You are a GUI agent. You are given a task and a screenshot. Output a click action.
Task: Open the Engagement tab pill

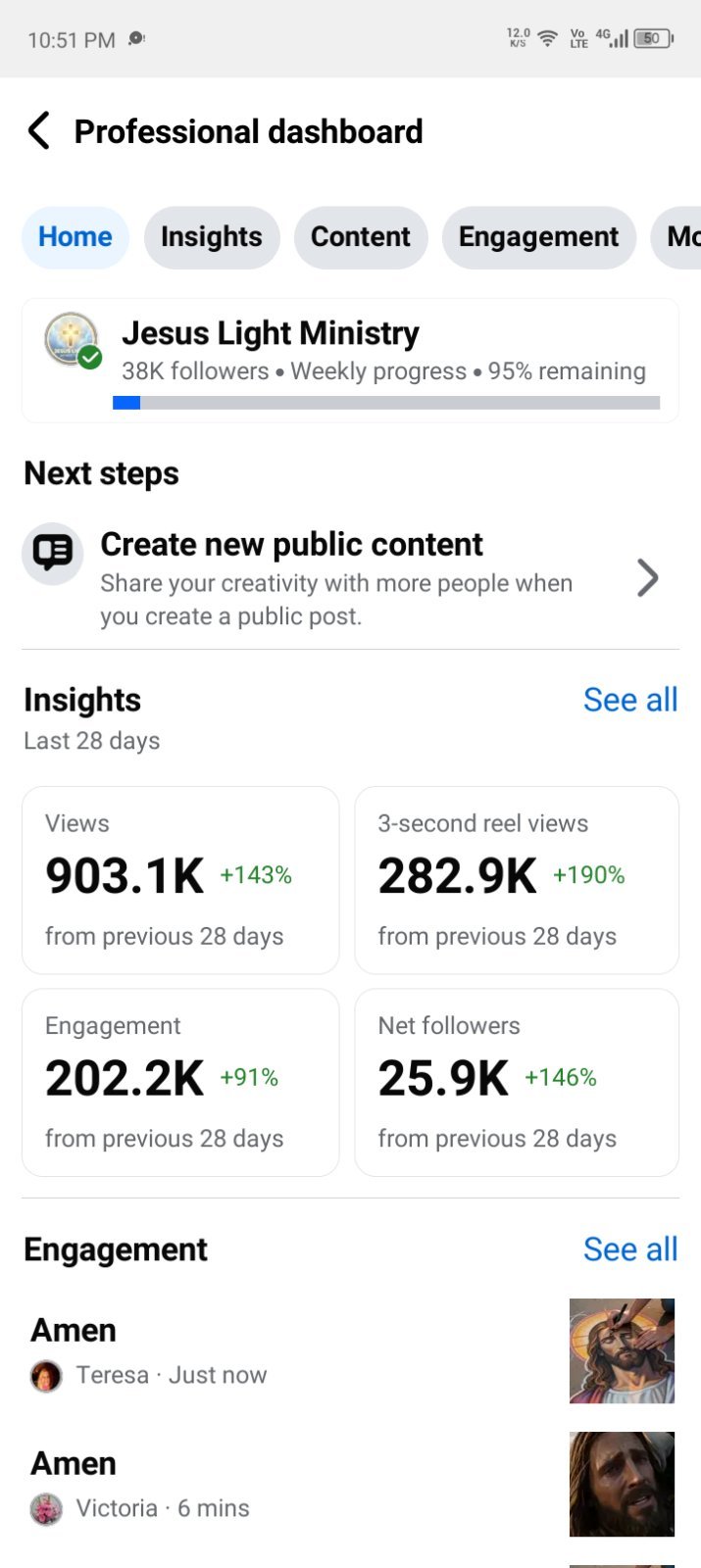coord(539,237)
